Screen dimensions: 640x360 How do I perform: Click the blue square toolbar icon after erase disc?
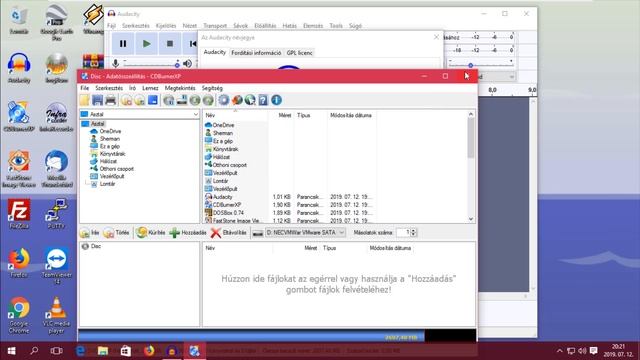(x=153, y=100)
